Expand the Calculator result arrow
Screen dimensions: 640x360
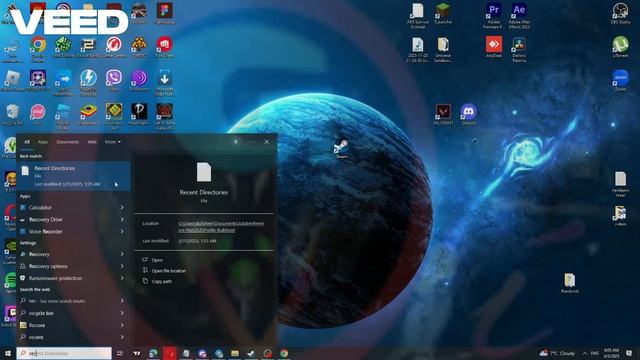coord(122,207)
